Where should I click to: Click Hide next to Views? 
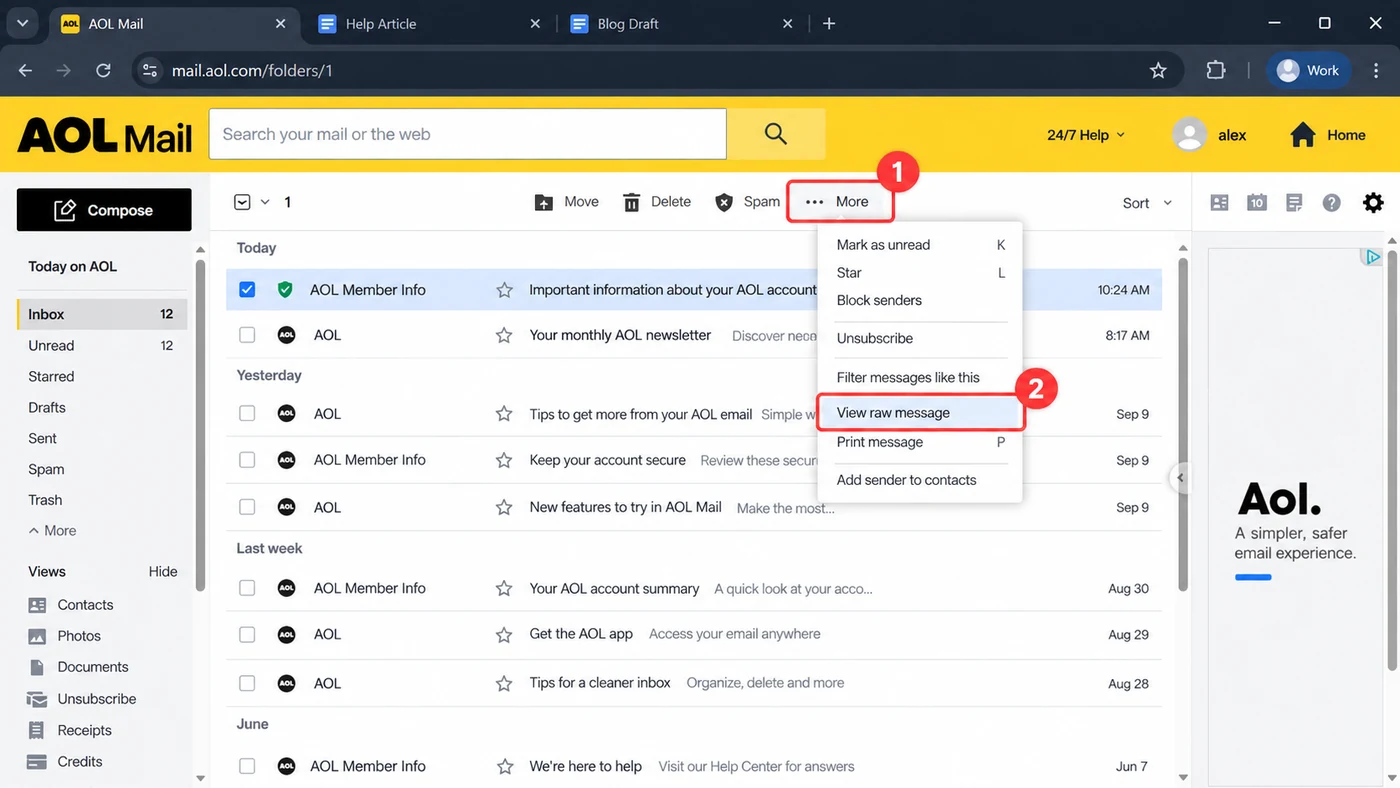163,572
